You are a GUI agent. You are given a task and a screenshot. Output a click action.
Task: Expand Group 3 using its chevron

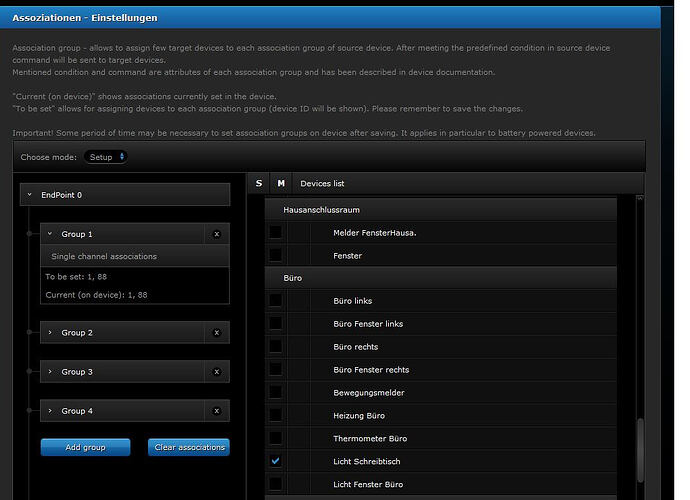(50, 371)
